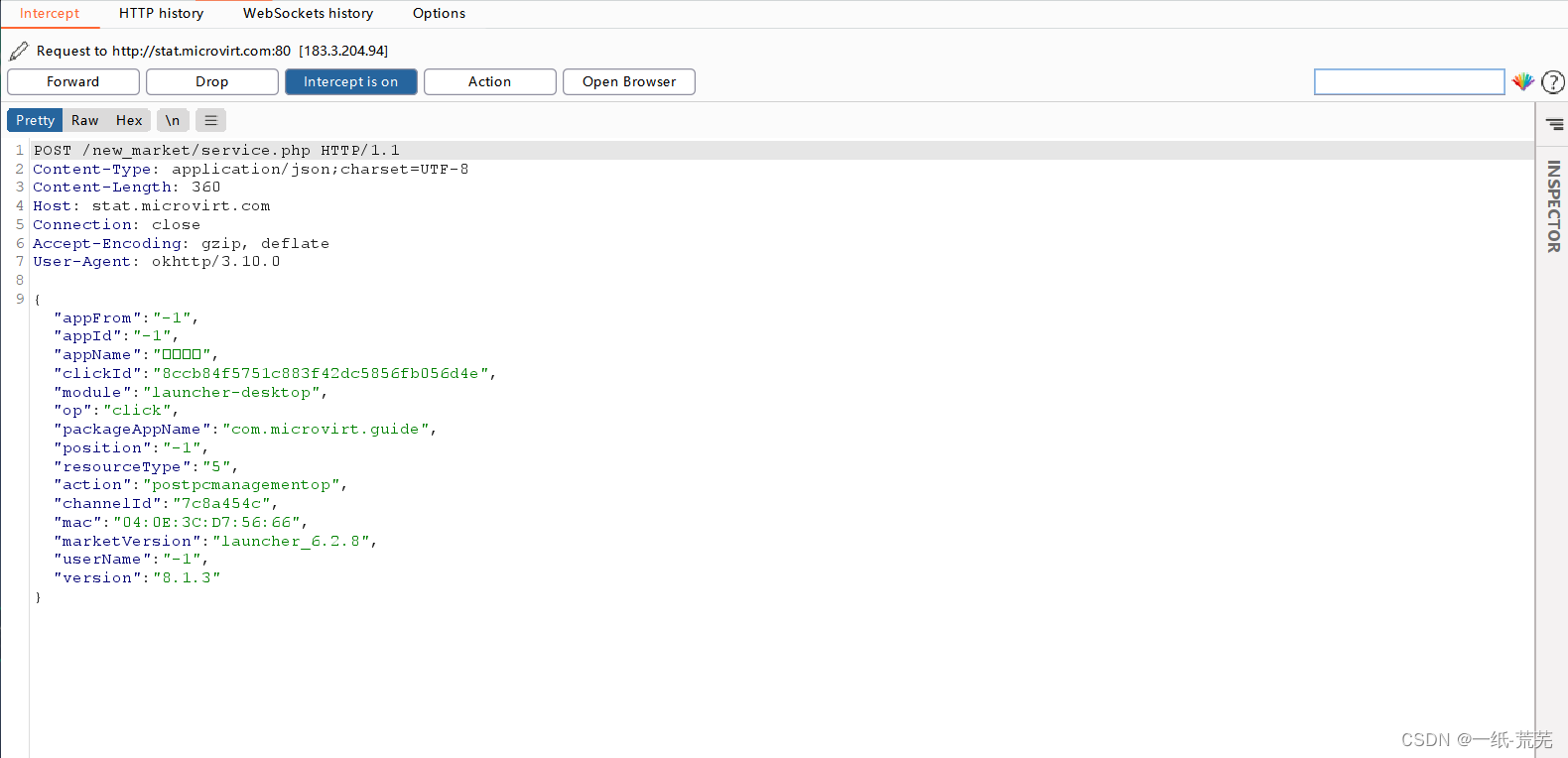Click the Connection: close header
1568x758 pixels.
116,225
